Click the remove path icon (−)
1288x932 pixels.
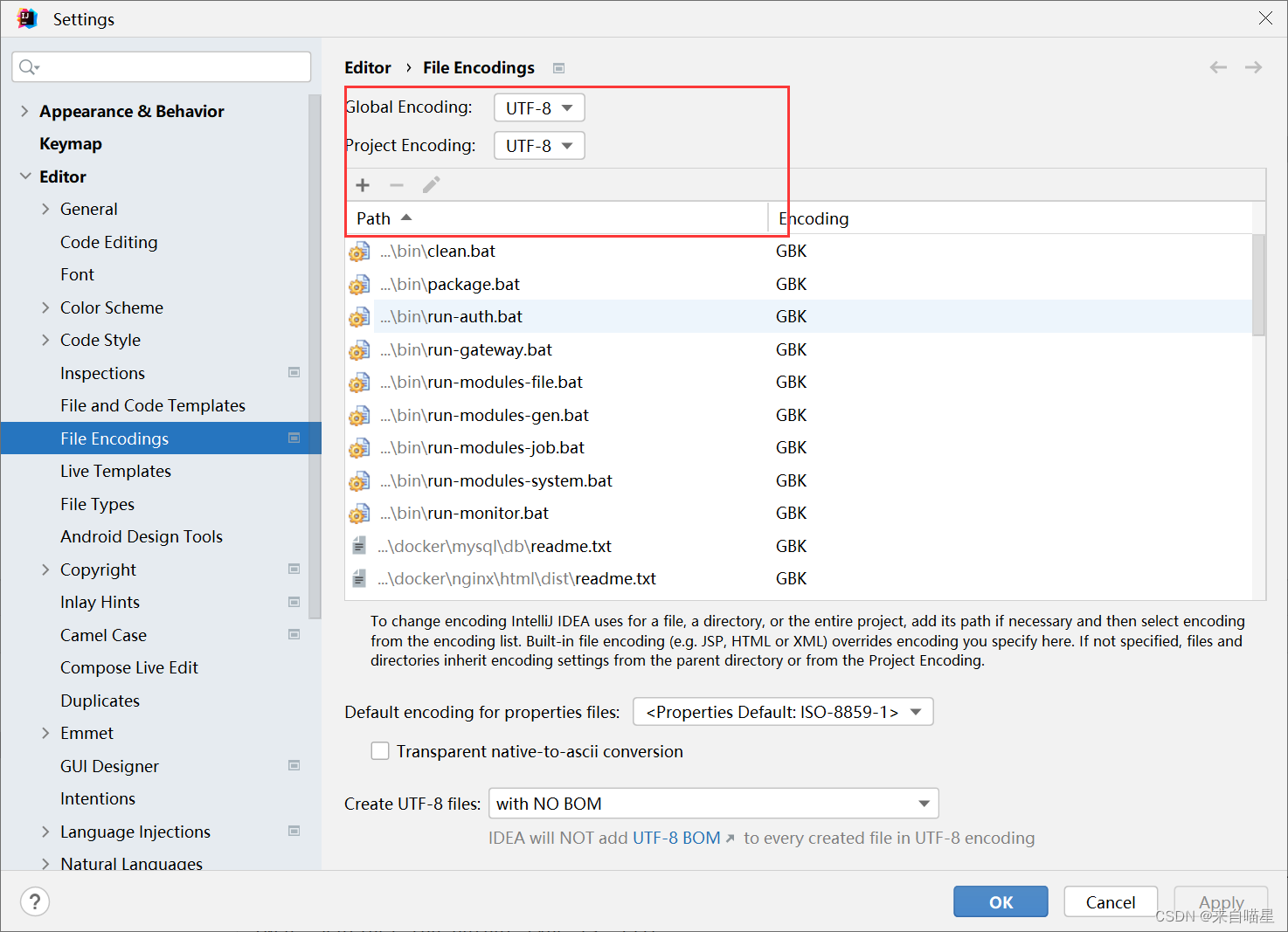397,184
